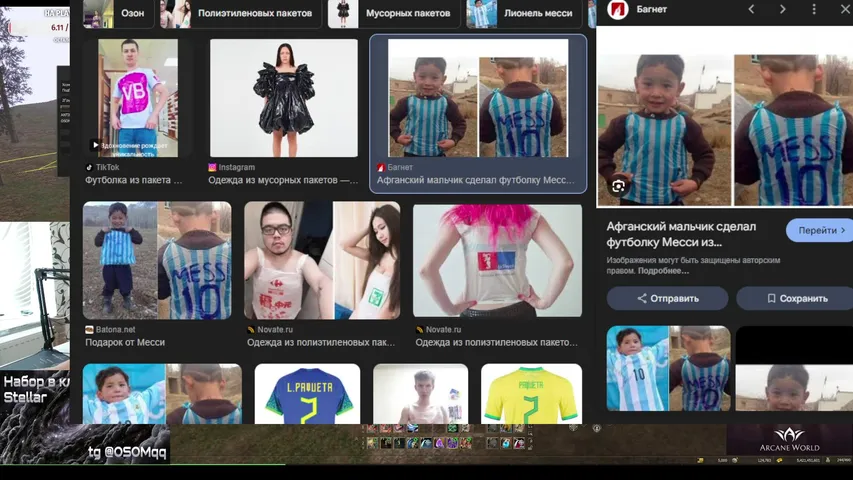Click the 'Подарок от Месси' caption
The height and width of the screenshot is (480, 853).
(x=125, y=342)
